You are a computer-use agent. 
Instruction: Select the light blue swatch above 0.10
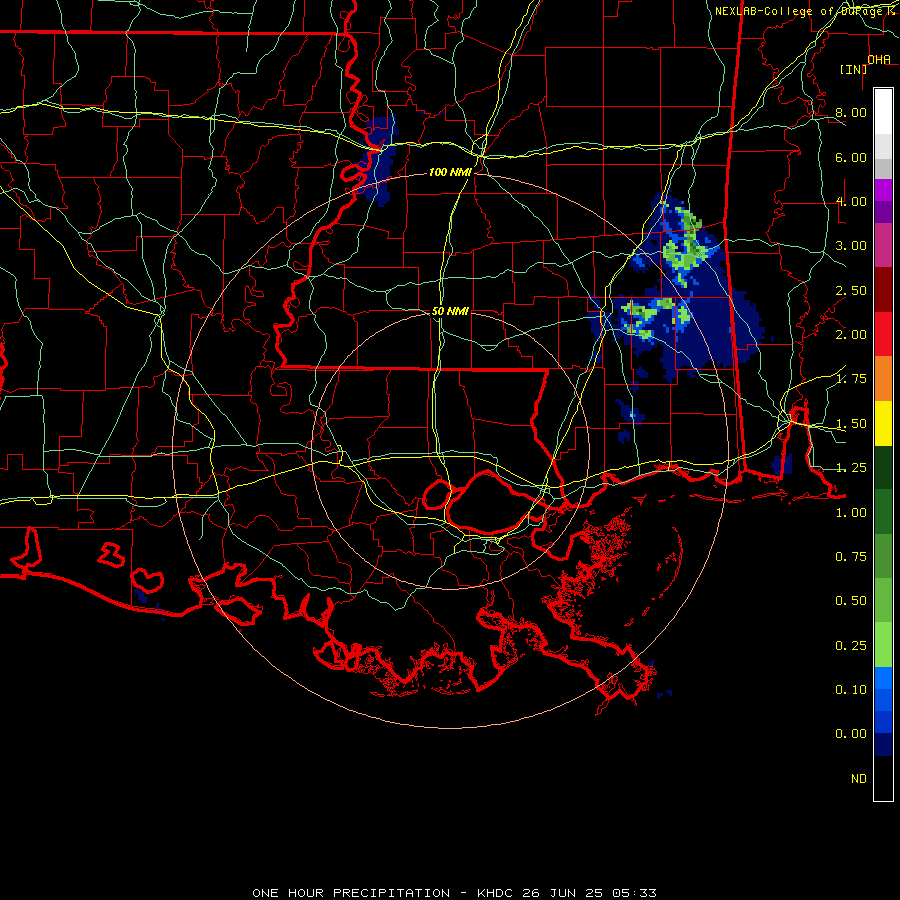pos(883,678)
